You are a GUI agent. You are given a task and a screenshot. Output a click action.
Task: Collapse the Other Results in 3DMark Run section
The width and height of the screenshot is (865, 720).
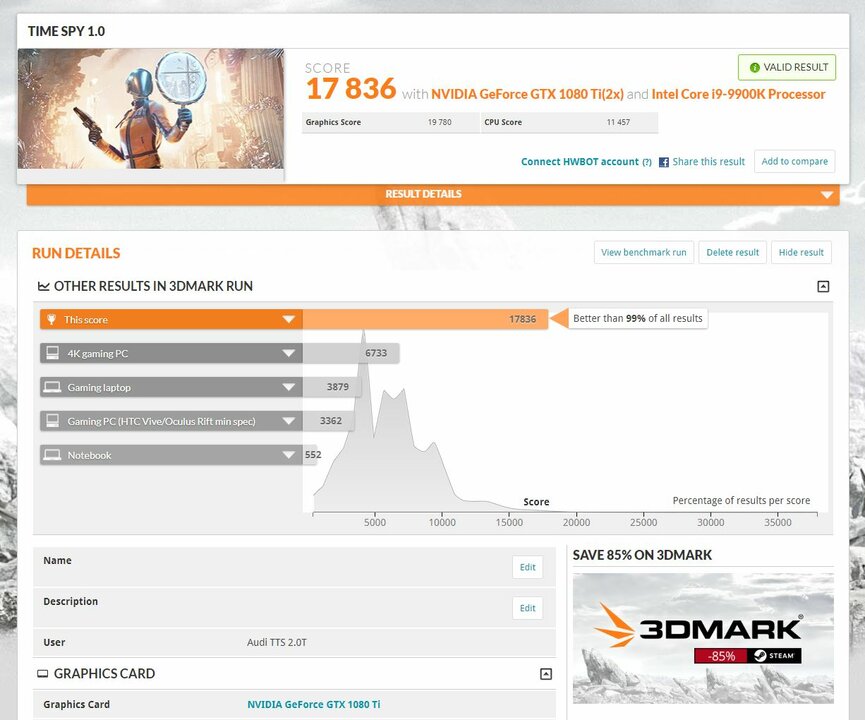click(823, 286)
